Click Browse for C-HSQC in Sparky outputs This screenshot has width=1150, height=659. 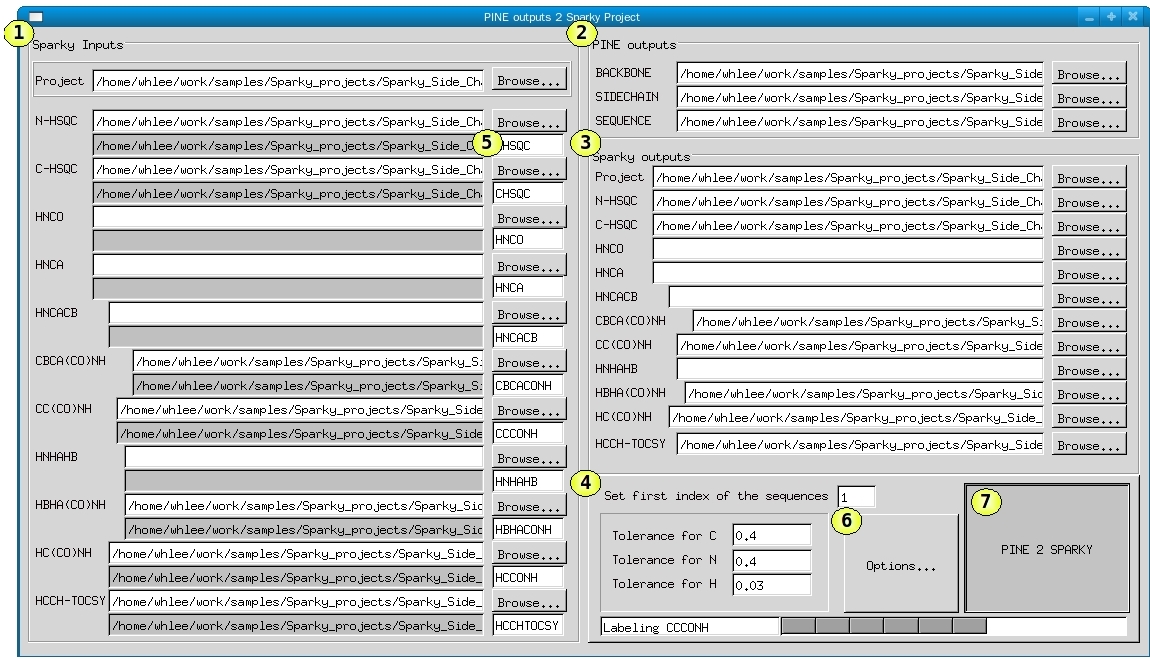1089,227
